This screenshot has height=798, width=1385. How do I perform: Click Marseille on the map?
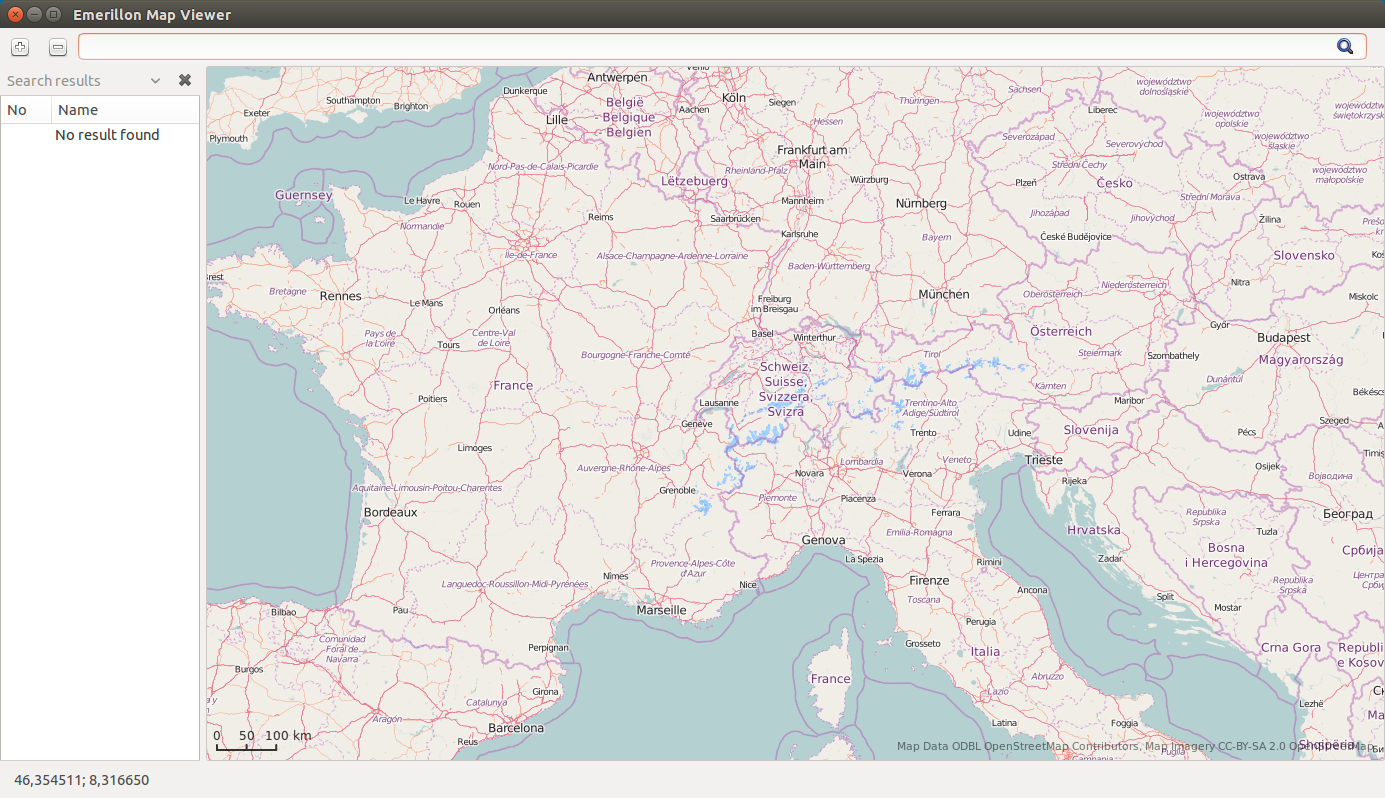661,610
